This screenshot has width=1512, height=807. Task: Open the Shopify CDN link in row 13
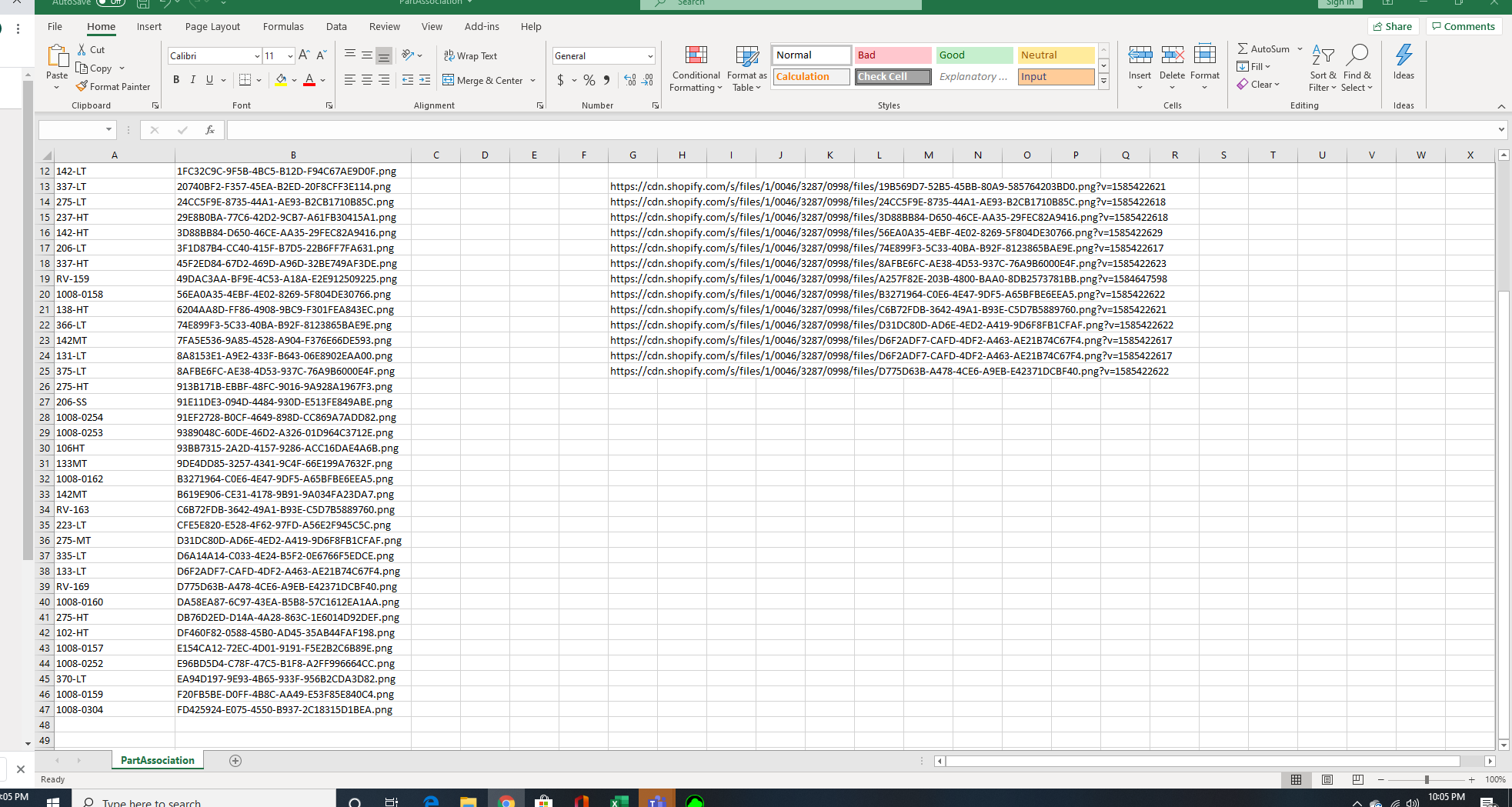click(x=885, y=186)
